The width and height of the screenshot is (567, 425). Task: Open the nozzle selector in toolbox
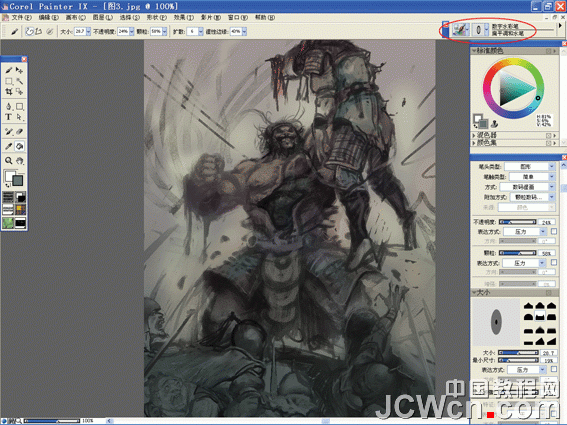pyautogui.click(x=20, y=222)
